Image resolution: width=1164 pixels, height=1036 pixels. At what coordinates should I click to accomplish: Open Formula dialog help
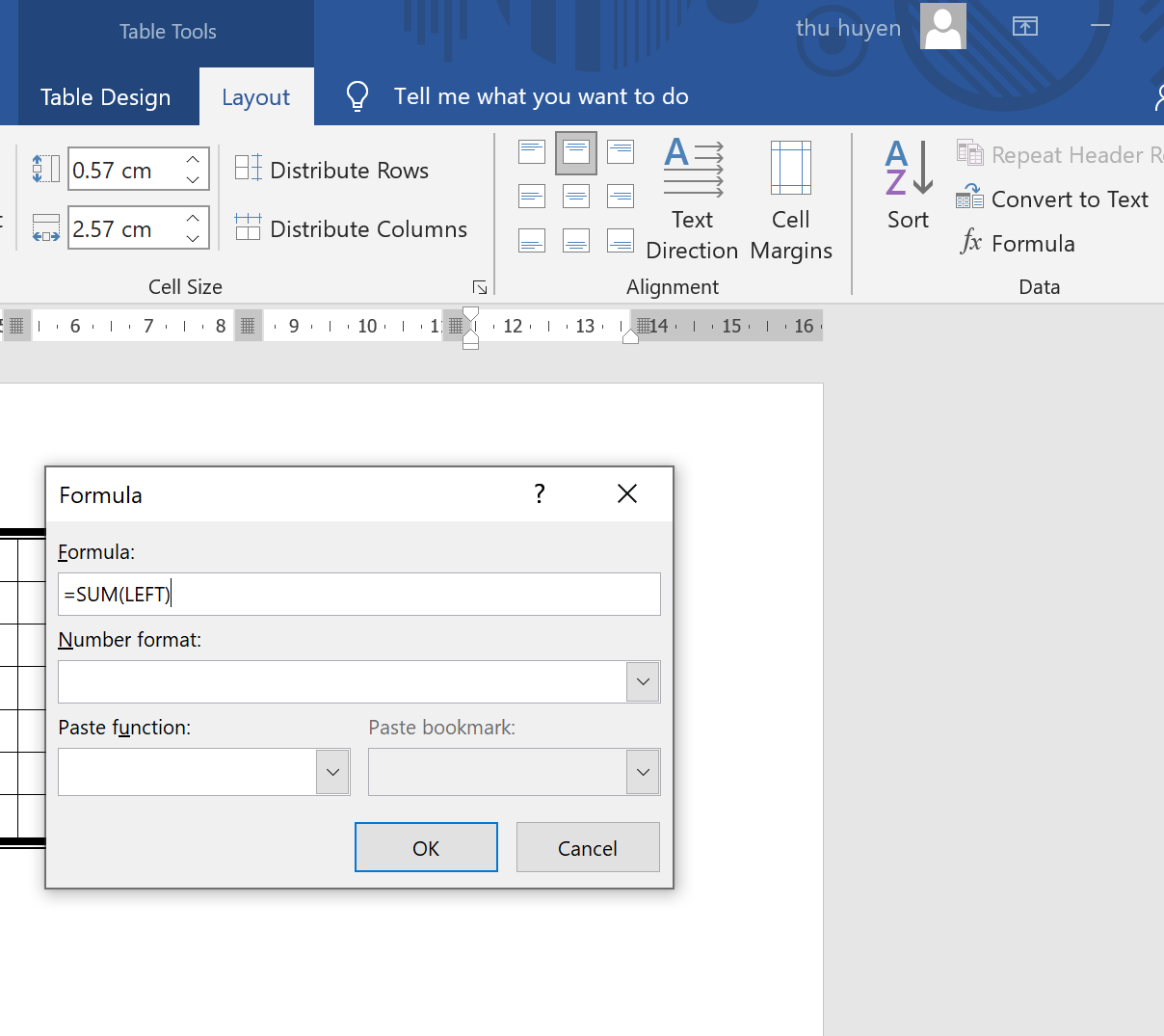(540, 493)
